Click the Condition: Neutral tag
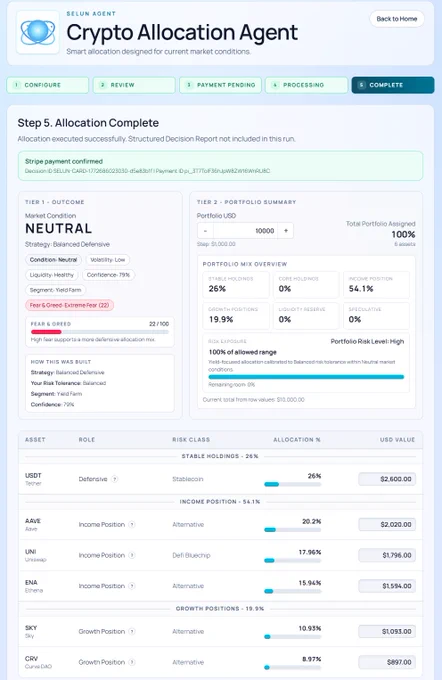 pos(53,260)
